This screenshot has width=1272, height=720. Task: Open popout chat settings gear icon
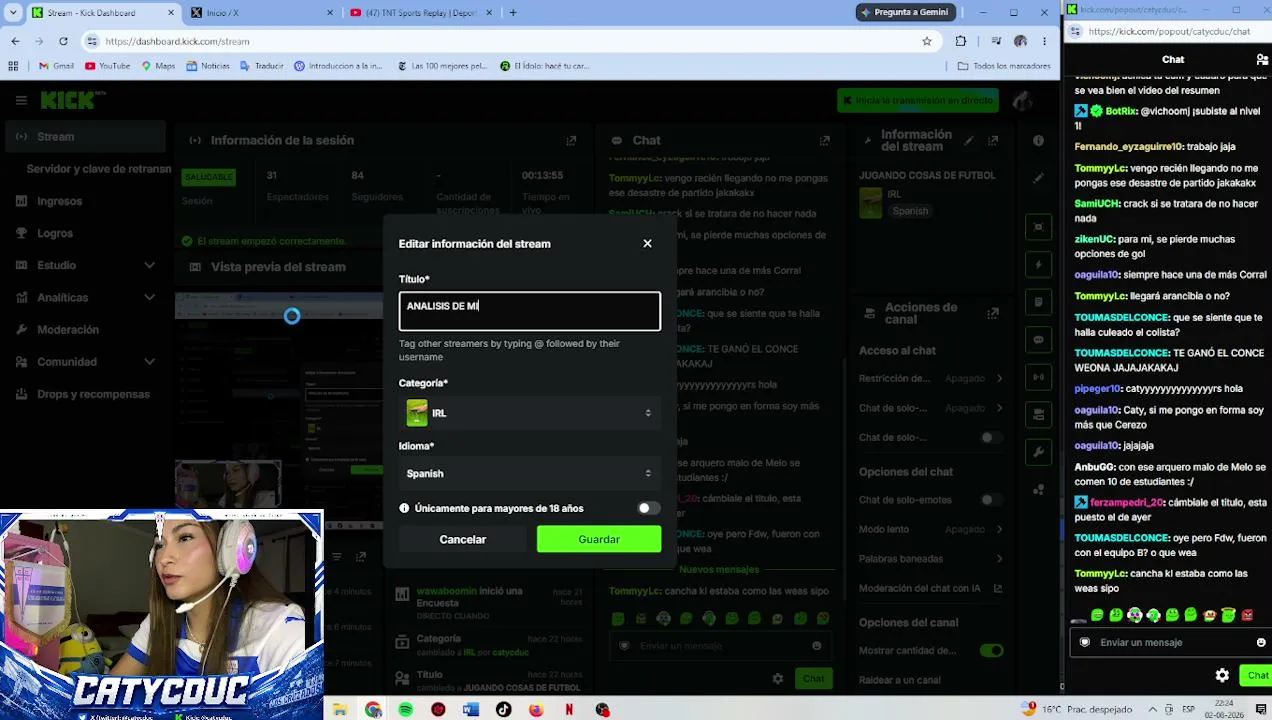coord(1222,675)
